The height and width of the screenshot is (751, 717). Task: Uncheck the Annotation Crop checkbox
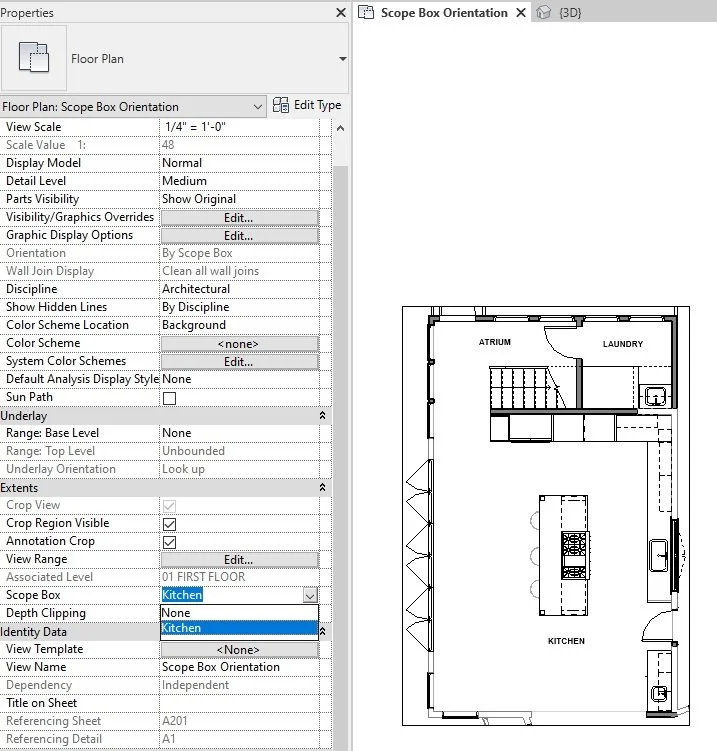tap(170, 542)
